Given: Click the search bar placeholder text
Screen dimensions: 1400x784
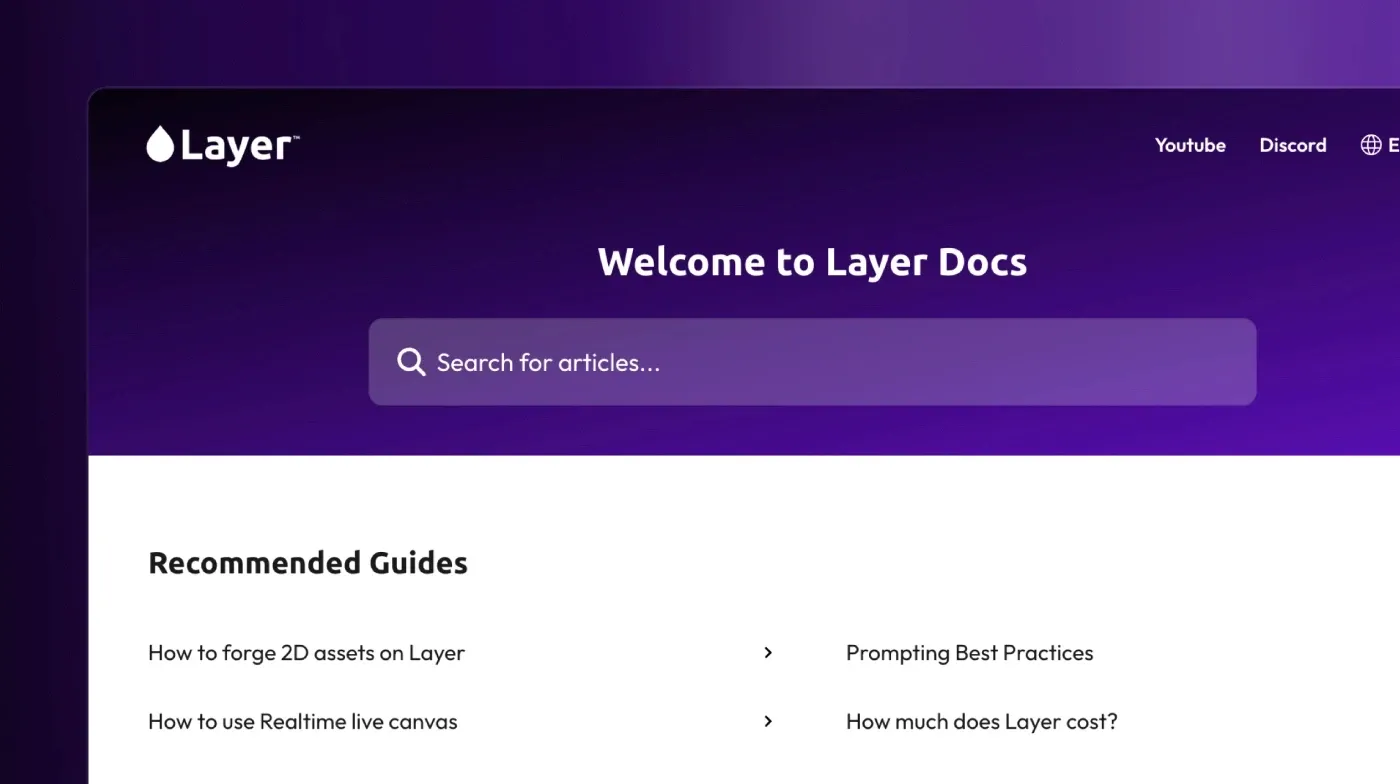Looking at the screenshot, I should click(x=547, y=362).
